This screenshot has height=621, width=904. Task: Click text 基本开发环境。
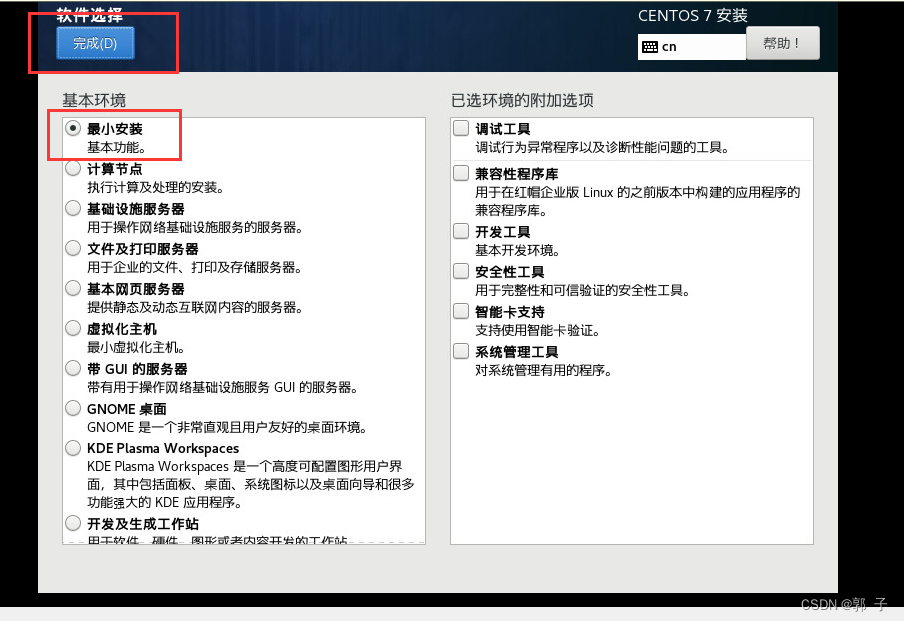(517, 250)
